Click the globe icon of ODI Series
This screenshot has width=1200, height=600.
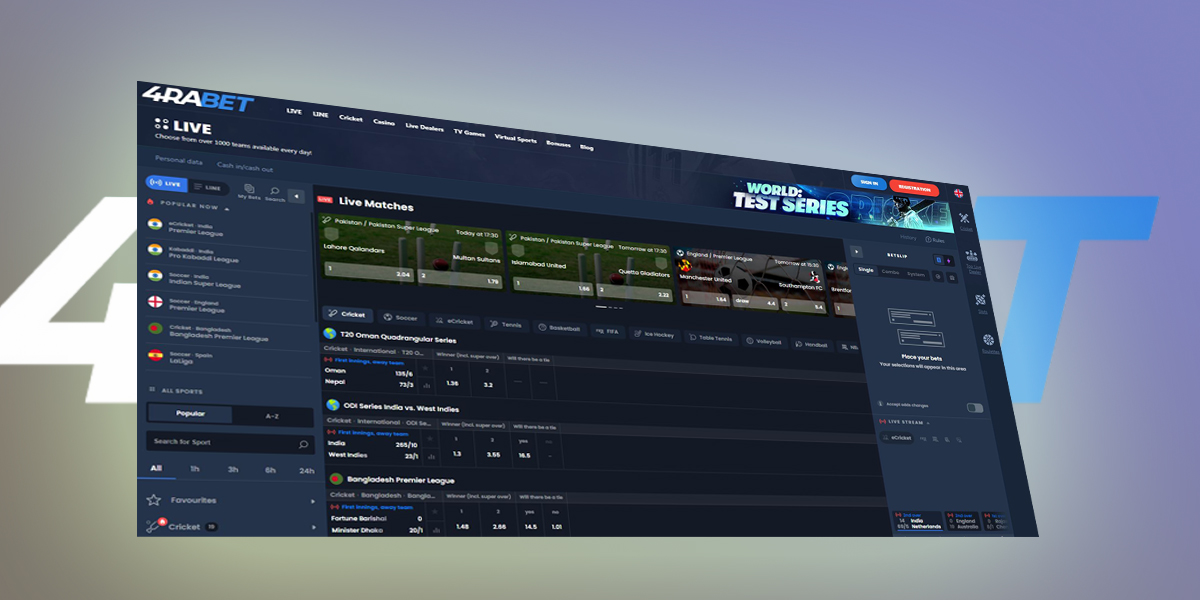[332, 405]
